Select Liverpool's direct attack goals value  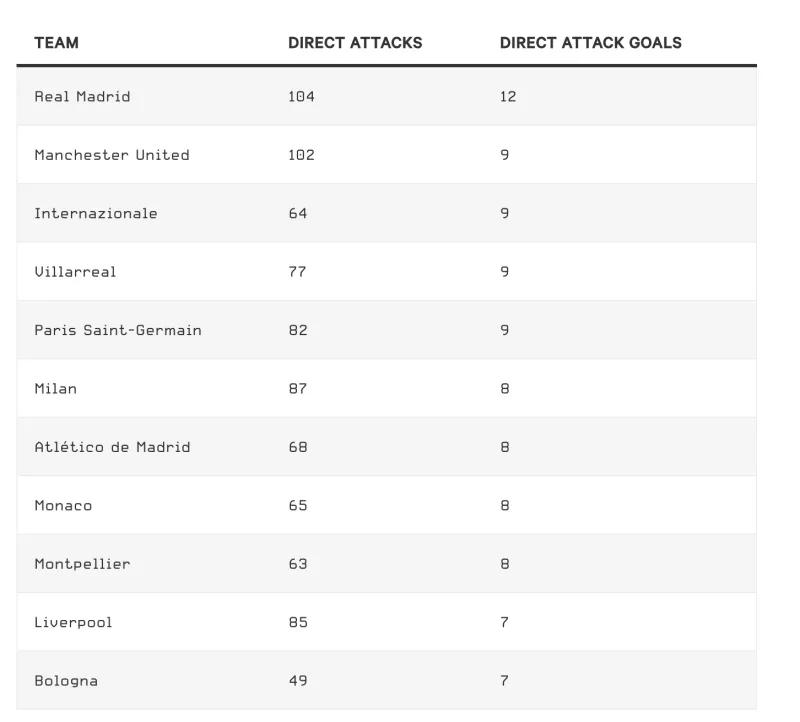504,622
